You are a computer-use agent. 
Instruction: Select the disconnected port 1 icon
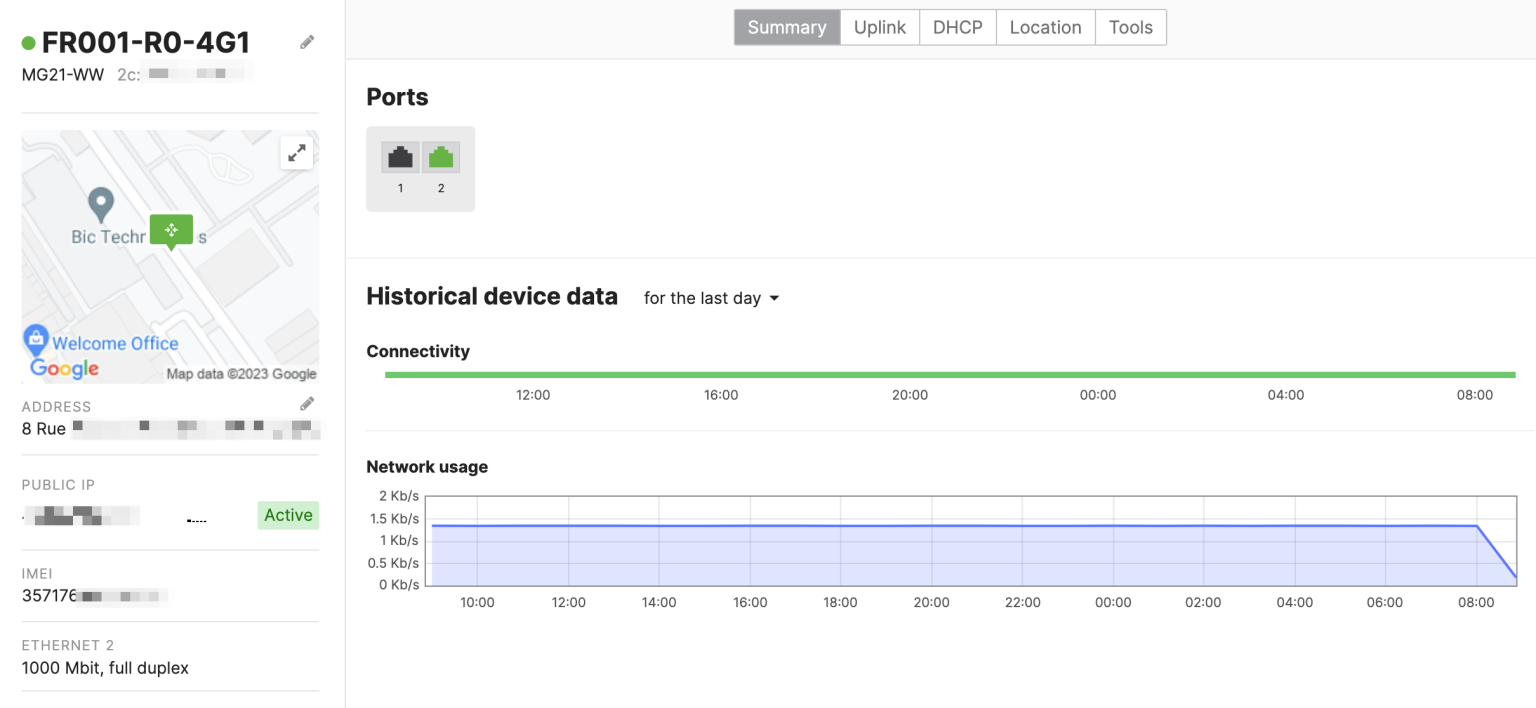pos(400,157)
